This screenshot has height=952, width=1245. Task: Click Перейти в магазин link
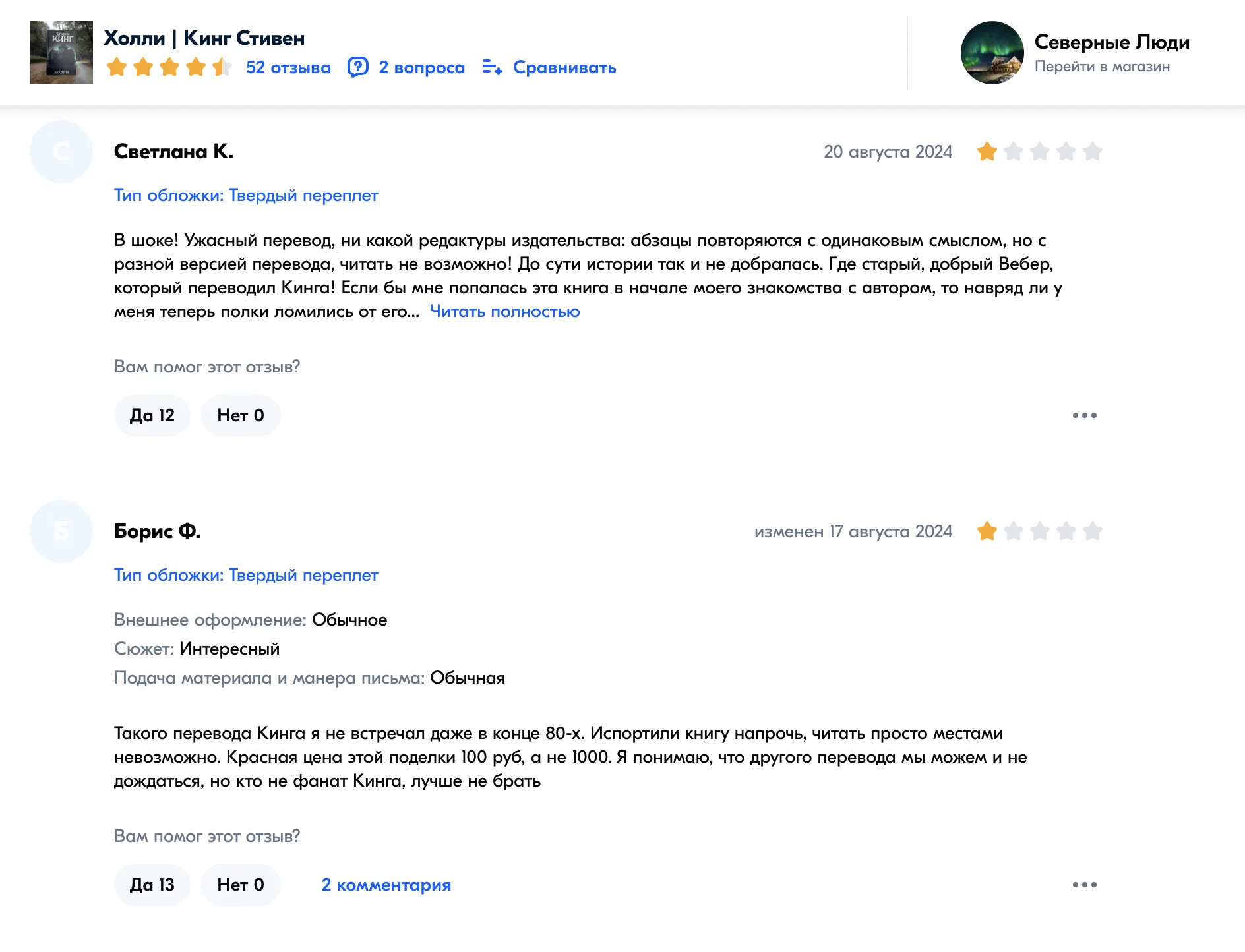click(x=1102, y=67)
